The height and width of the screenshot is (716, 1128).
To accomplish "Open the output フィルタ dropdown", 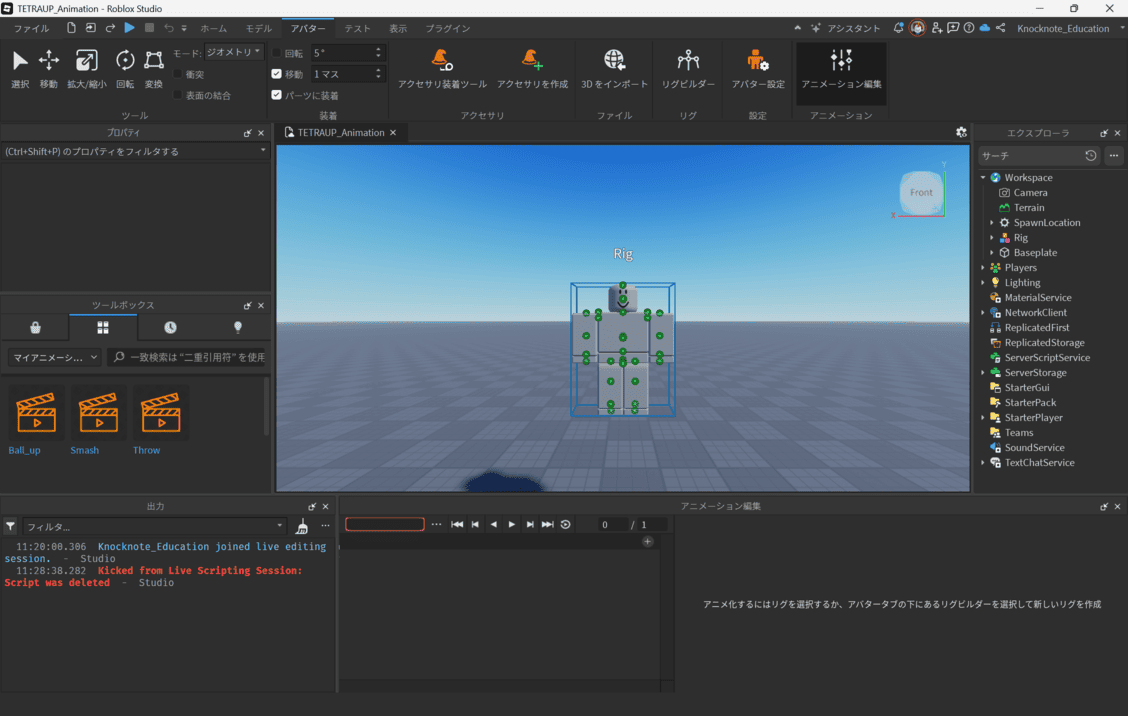I will click(x=155, y=527).
